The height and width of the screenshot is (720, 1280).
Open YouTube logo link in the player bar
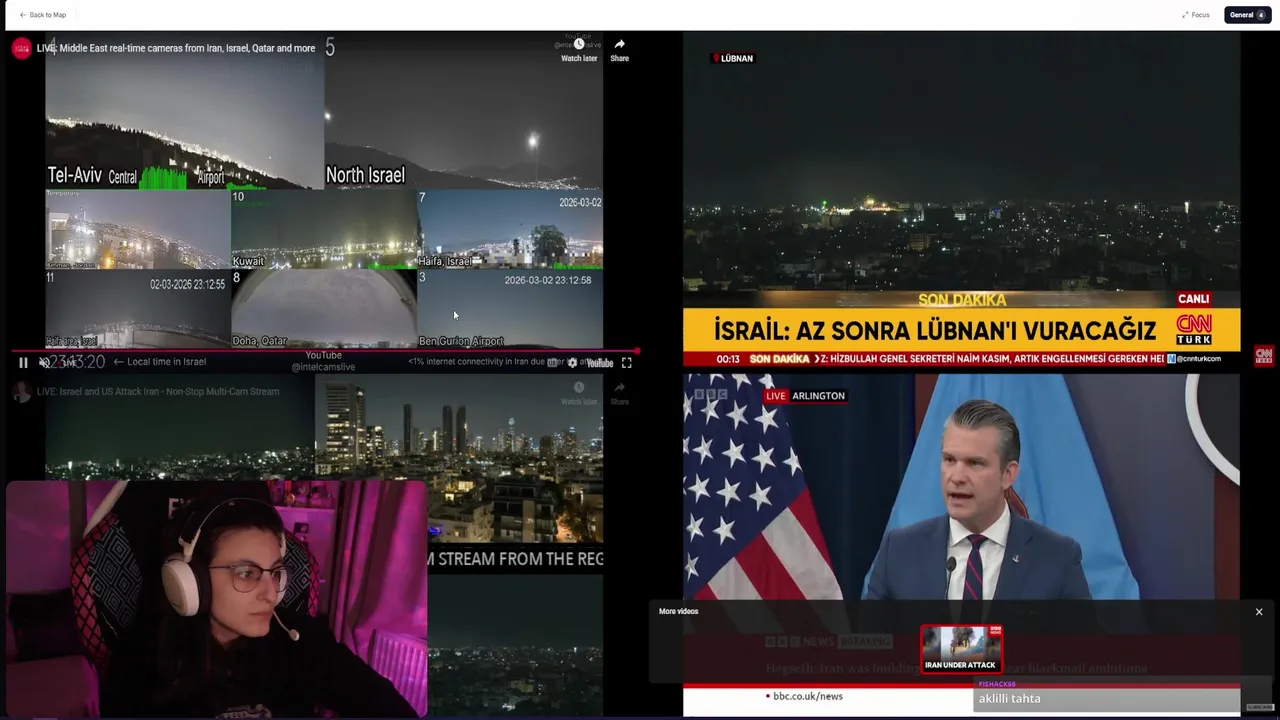[599, 363]
